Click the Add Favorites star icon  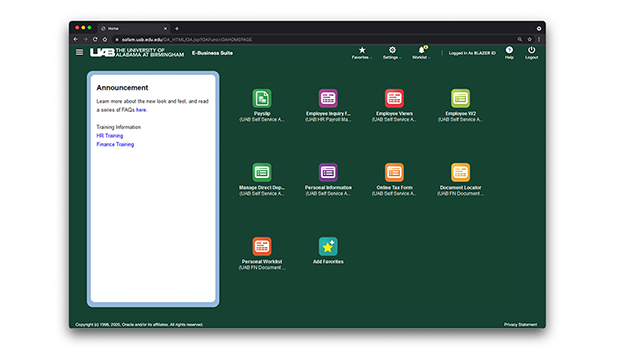328,246
